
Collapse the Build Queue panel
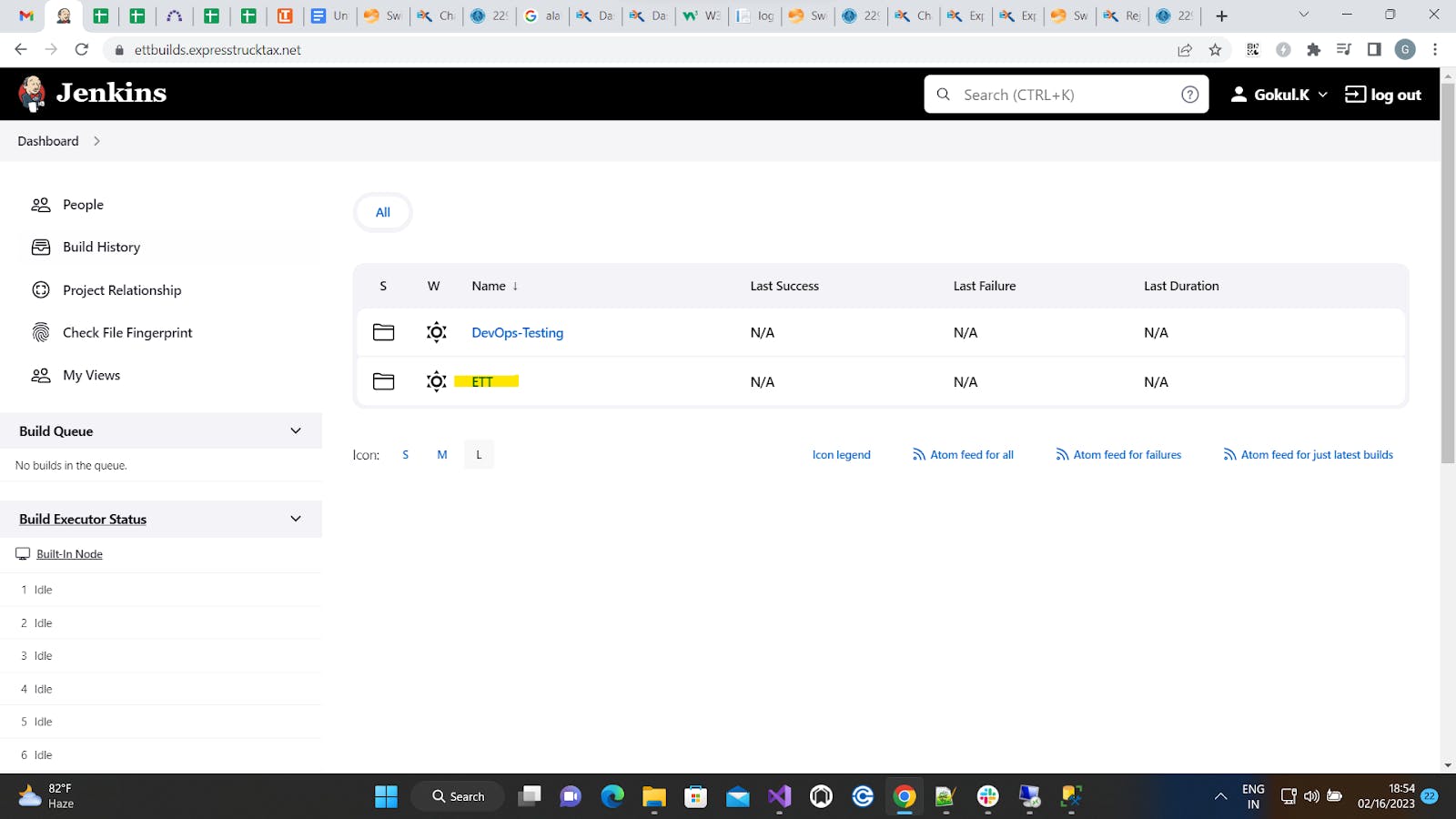296,430
